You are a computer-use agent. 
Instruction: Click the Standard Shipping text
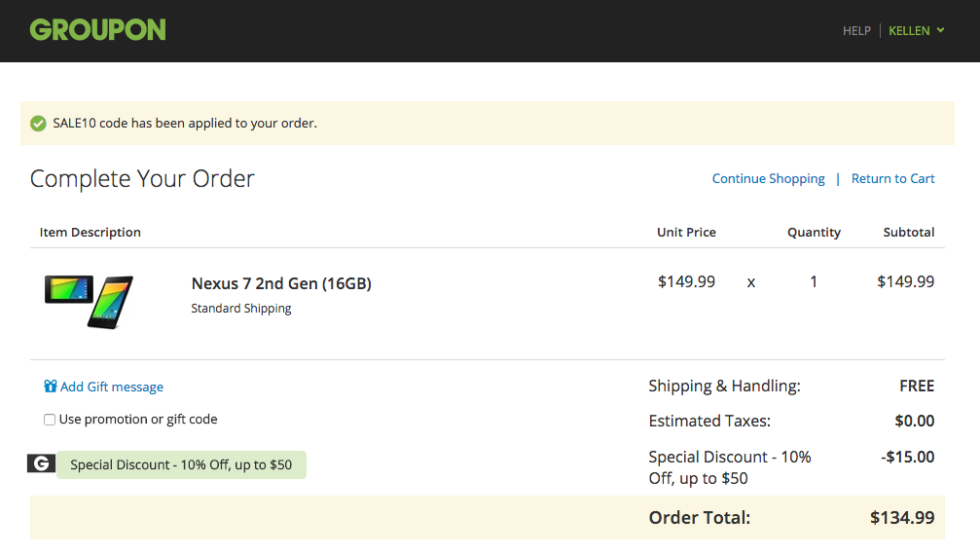pos(241,309)
